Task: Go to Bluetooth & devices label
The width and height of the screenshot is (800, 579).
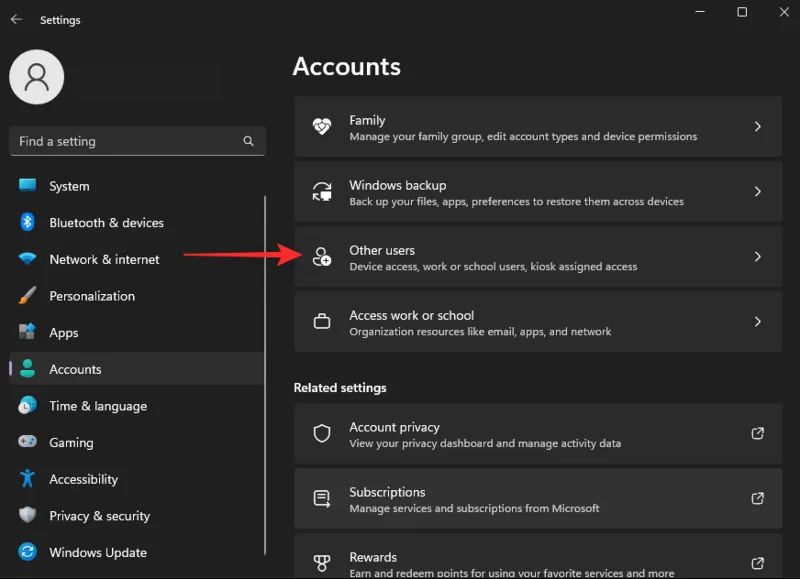Action: click(x=107, y=223)
